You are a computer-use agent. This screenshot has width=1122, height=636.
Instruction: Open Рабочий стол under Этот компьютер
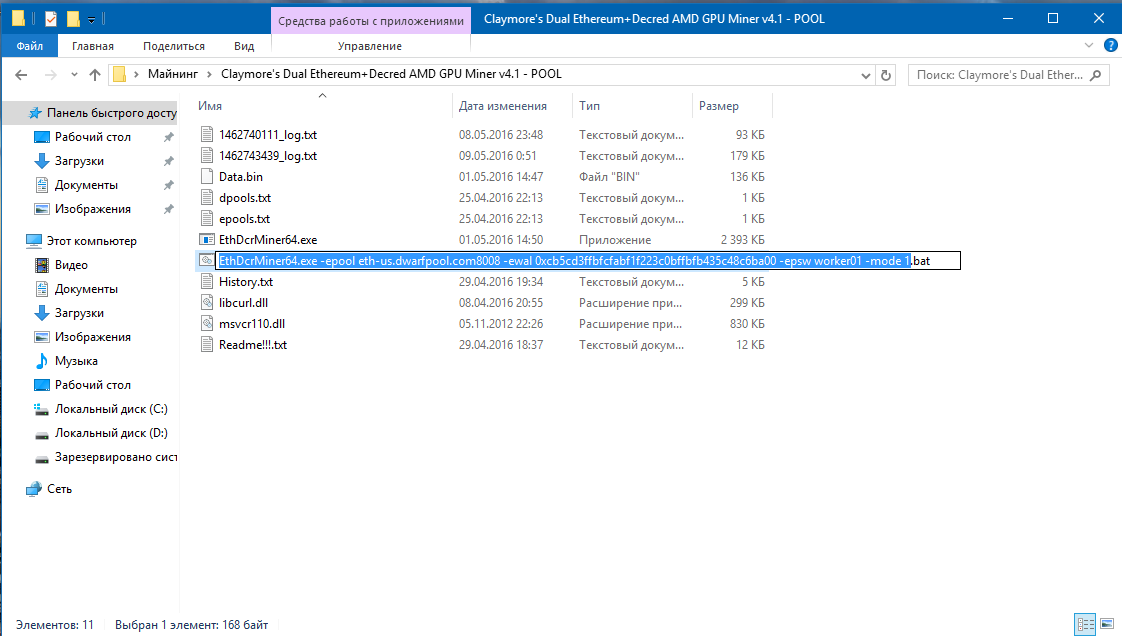(92, 385)
